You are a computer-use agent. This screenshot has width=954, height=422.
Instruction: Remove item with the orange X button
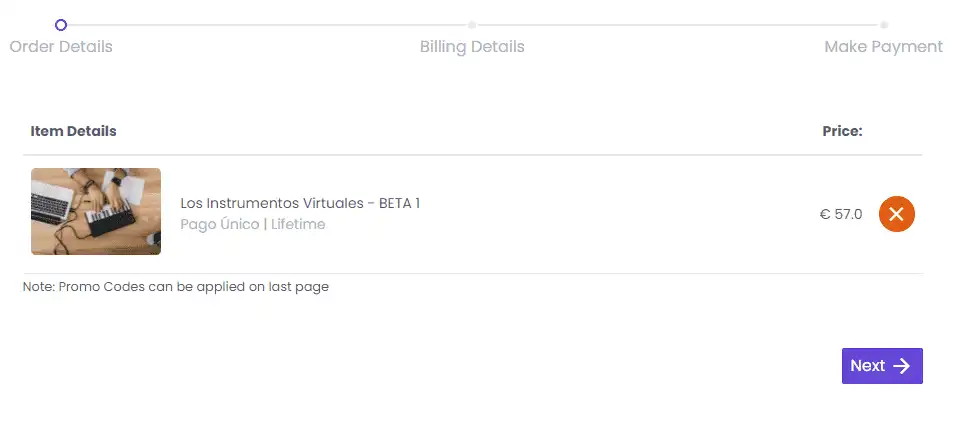pyautogui.click(x=896, y=214)
